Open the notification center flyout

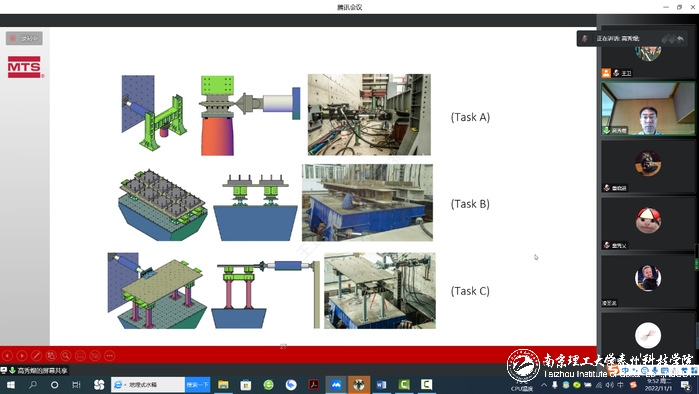point(686,385)
